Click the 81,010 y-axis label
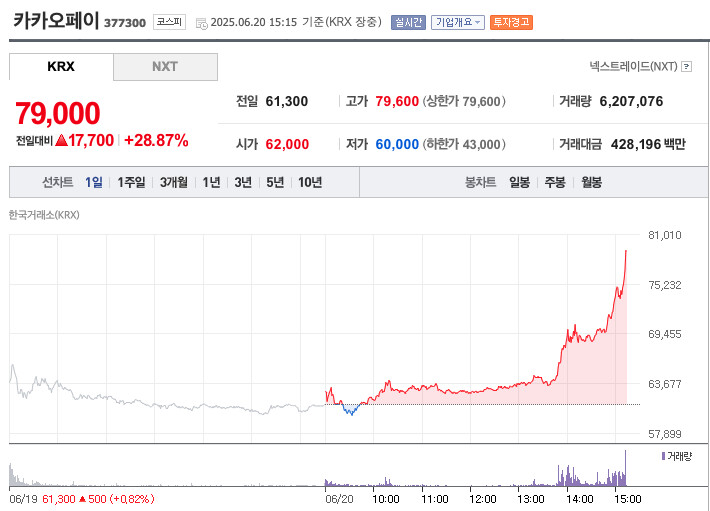 [x=664, y=235]
